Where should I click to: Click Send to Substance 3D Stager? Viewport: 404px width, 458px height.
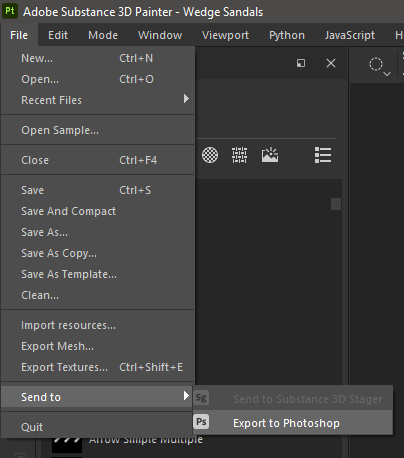click(292, 398)
